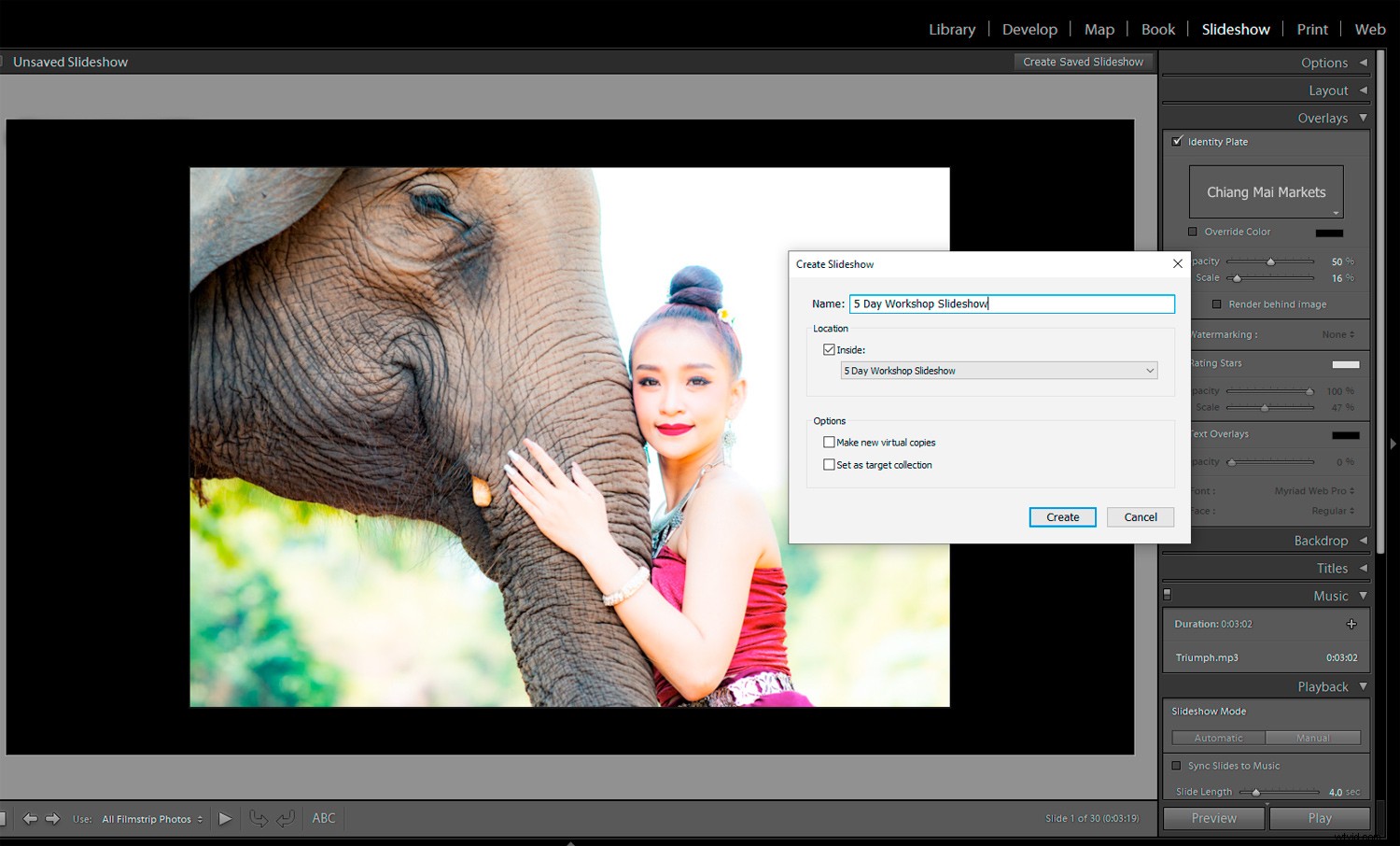The width and height of the screenshot is (1400, 846).
Task: Enable Make new virtual copies
Action: point(829,442)
